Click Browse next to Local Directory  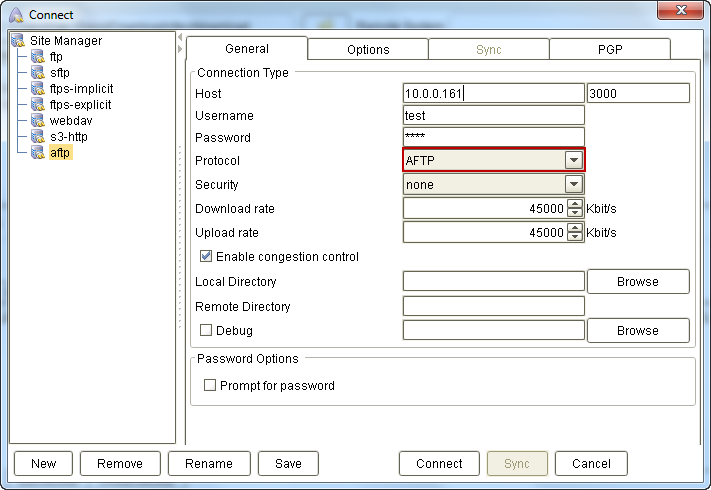637,282
